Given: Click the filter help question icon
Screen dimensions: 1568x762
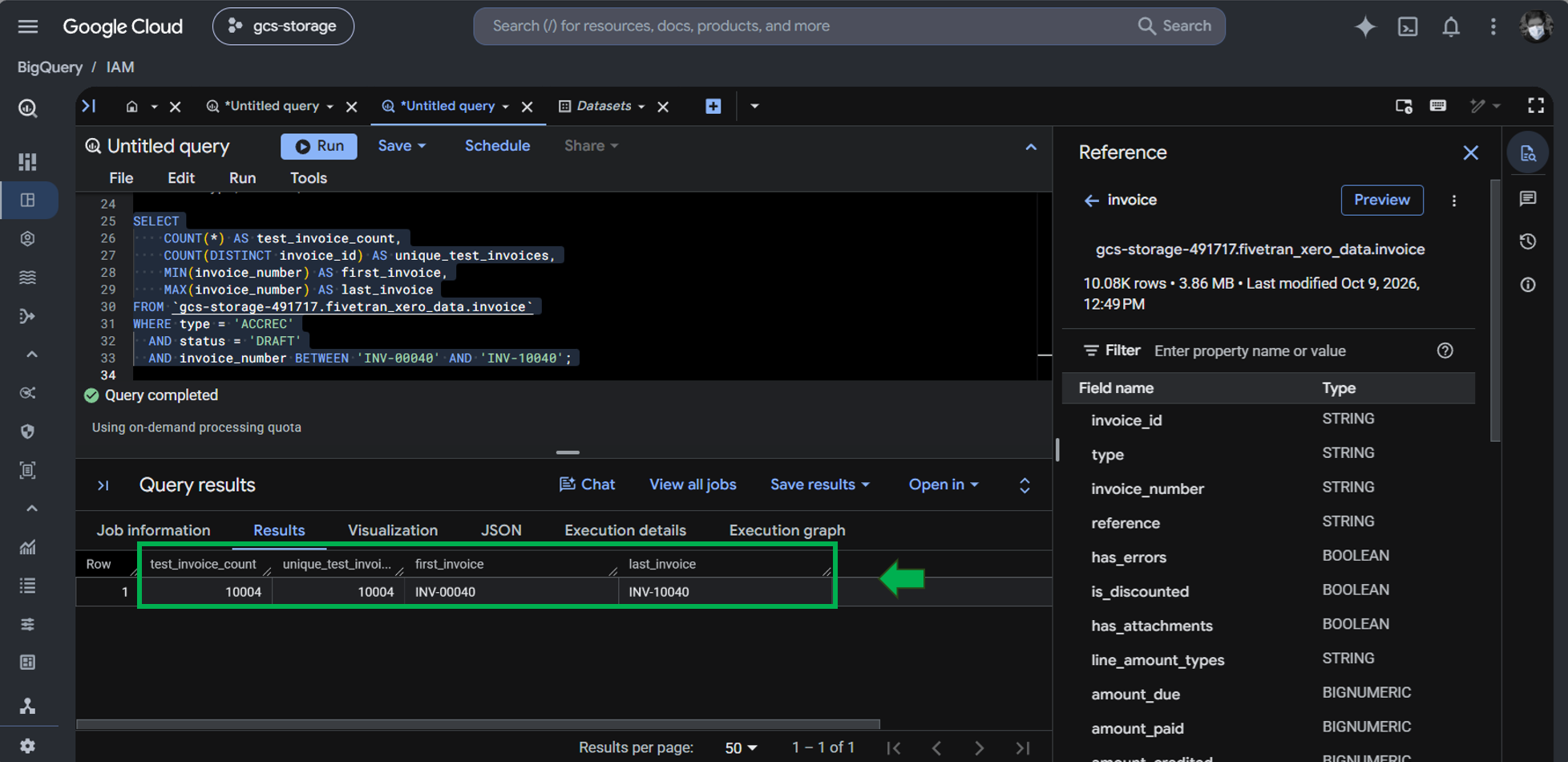Looking at the screenshot, I should (1445, 351).
